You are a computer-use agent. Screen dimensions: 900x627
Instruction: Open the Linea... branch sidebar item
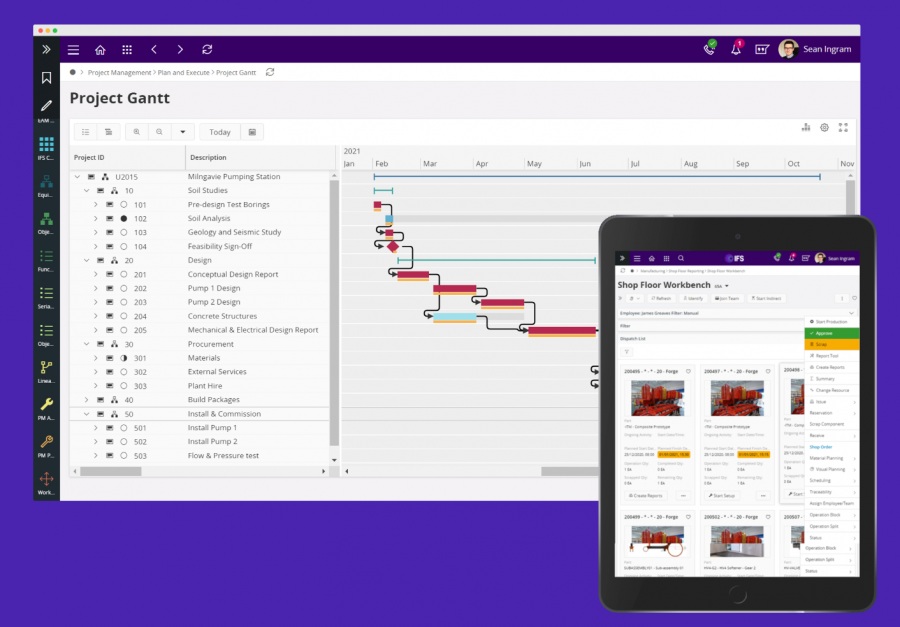pyautogui.click(x=46, y=372)
